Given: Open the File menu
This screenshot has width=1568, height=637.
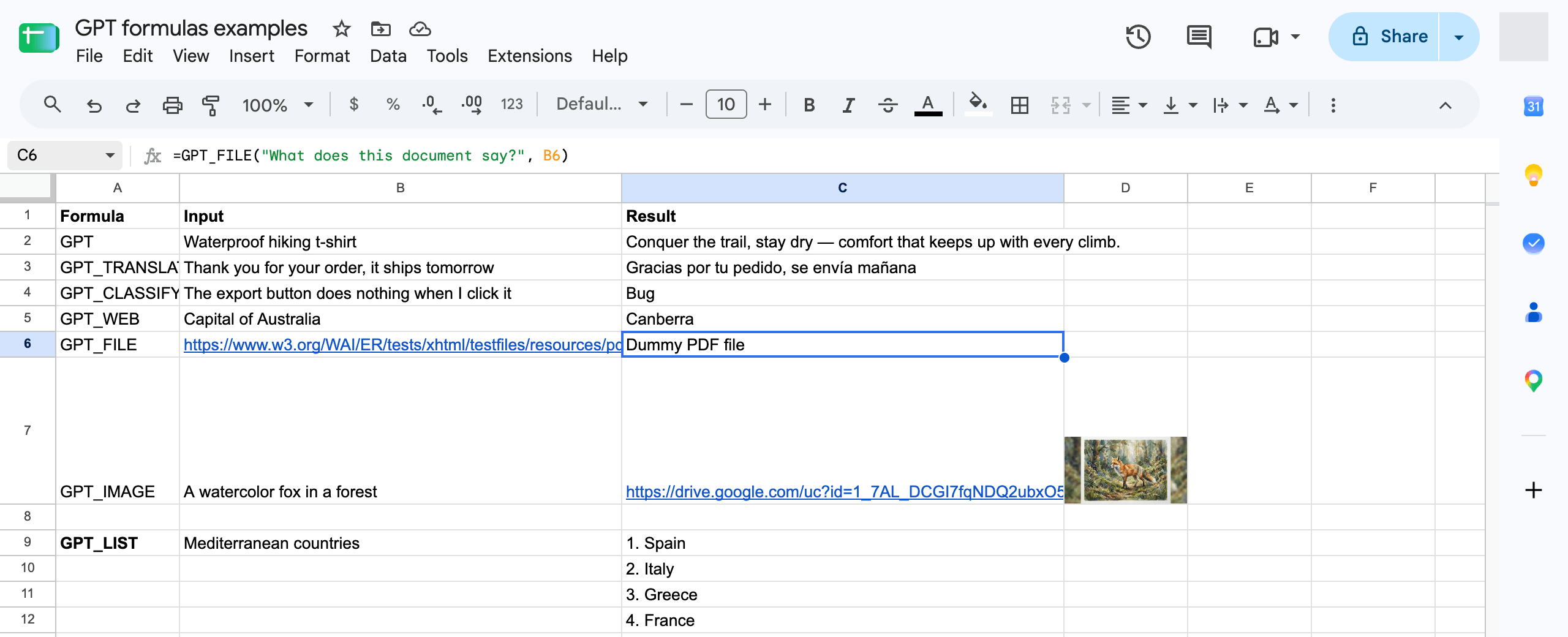Looking at the screenshot, I should (x=89, y=56).
